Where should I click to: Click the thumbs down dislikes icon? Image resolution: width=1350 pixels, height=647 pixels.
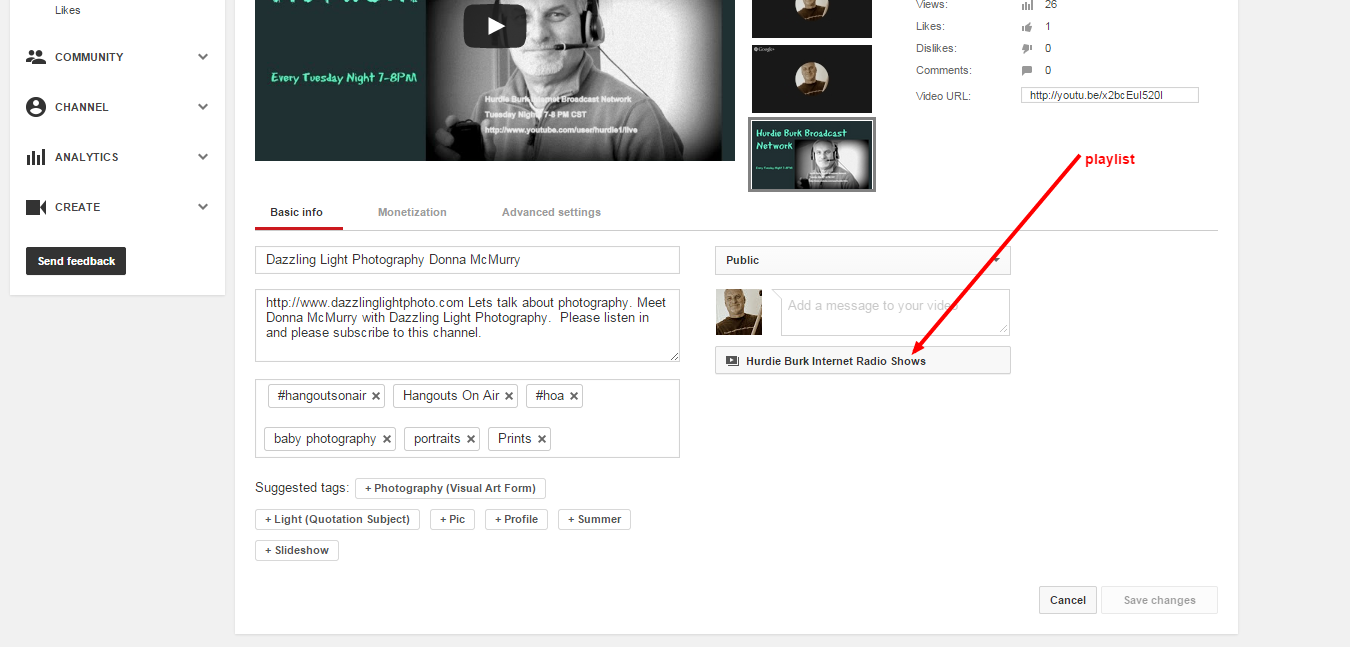(x=1027, y=49)
